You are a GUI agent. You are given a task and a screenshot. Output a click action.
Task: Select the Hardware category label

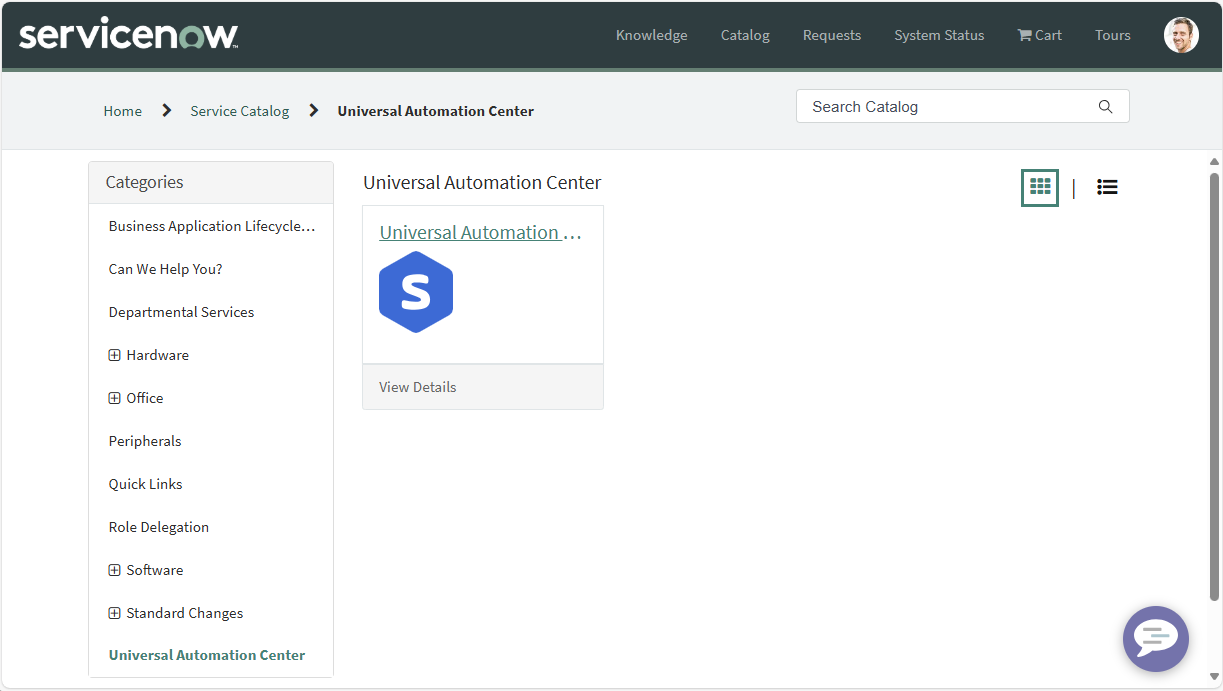[158, 355]
